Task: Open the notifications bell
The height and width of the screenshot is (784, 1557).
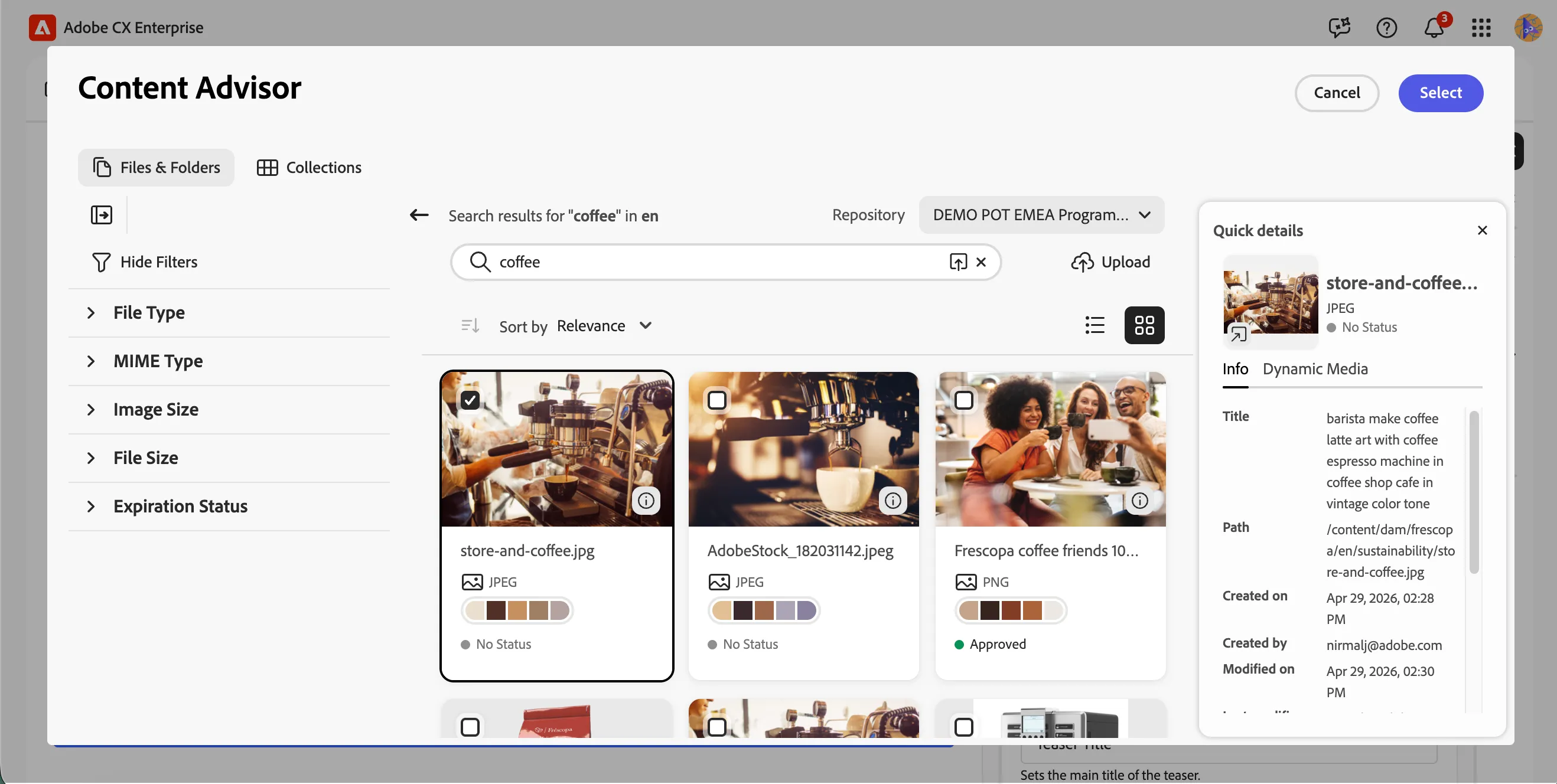Action: coord(1434,27)
